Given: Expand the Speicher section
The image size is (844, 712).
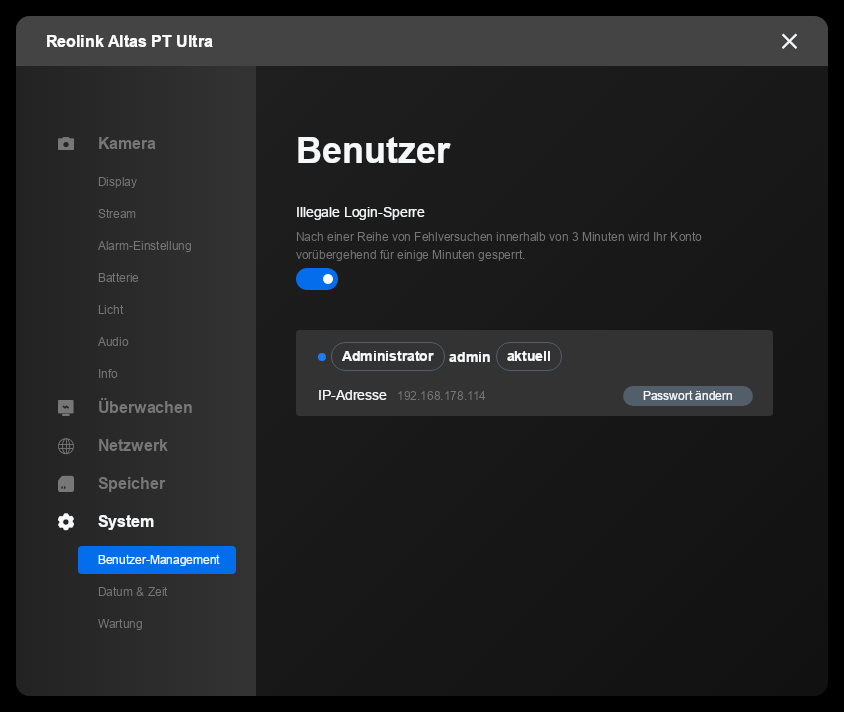Looking at the screenshot, I should tap(131, 484).
